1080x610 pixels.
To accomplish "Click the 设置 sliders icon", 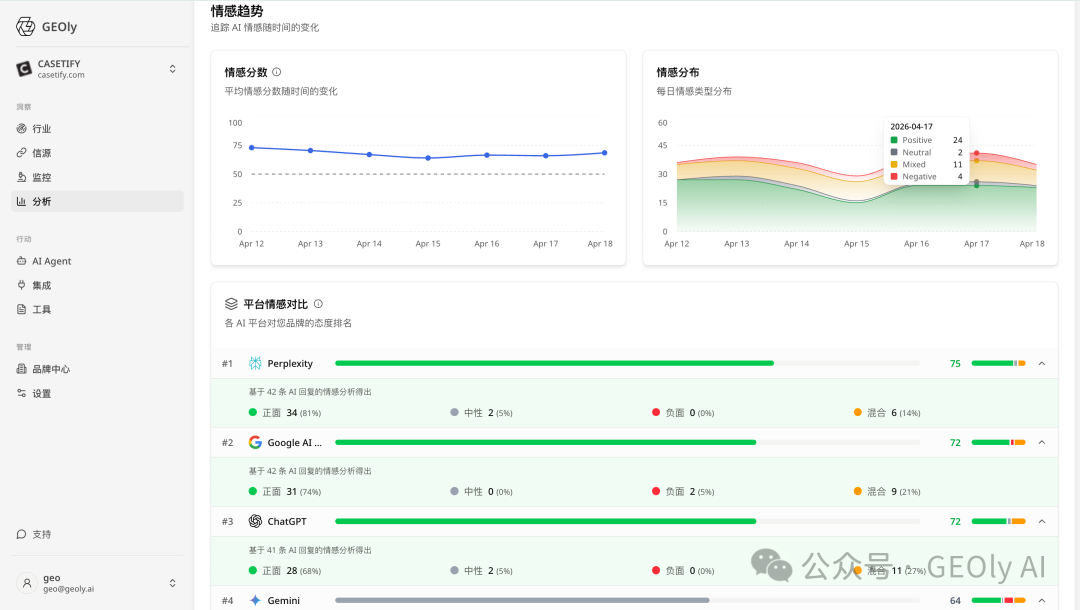I will point(21,393).
